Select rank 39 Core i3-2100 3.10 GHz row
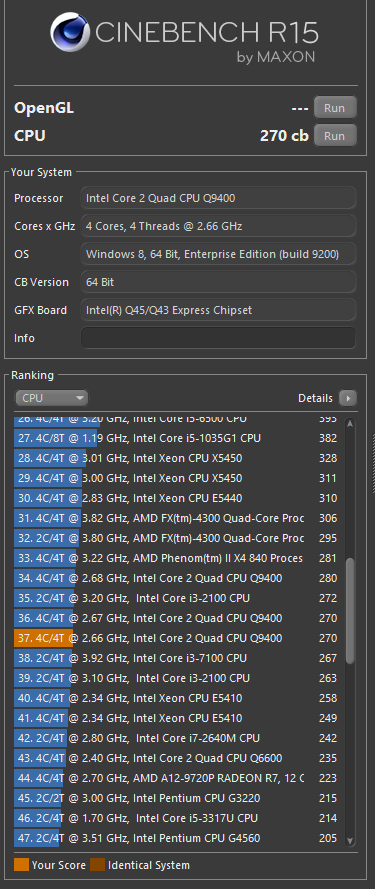The image size is (375, 889). [x=178, y=678]
